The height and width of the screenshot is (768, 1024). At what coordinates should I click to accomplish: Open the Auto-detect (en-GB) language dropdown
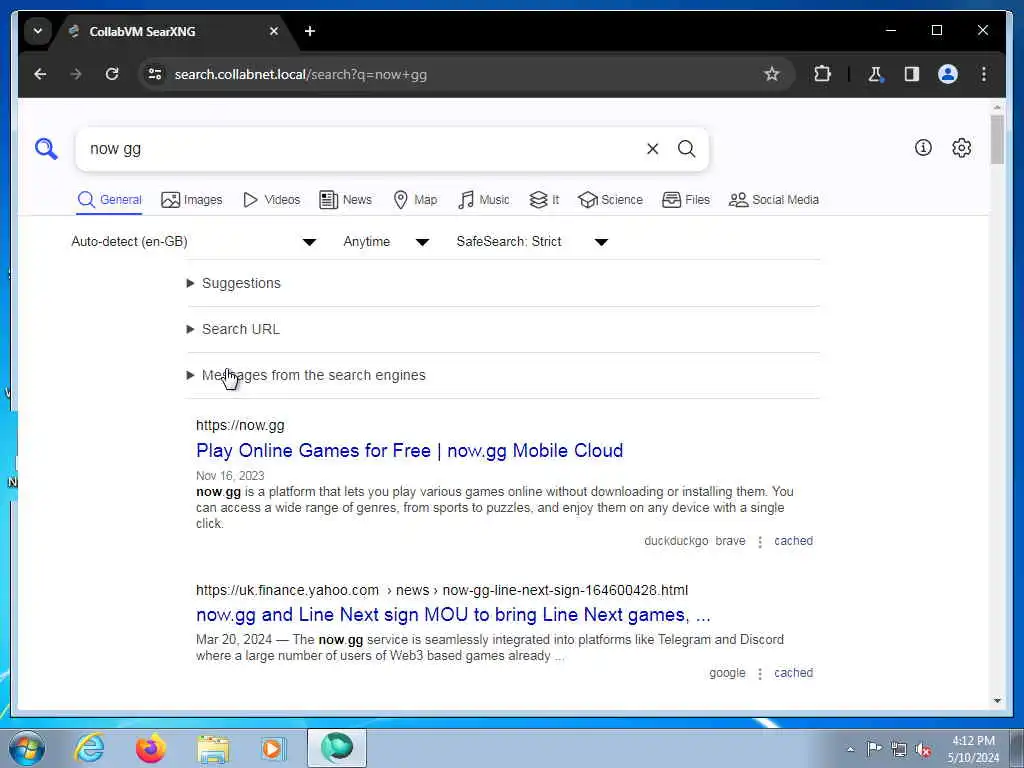pos(194,242)
